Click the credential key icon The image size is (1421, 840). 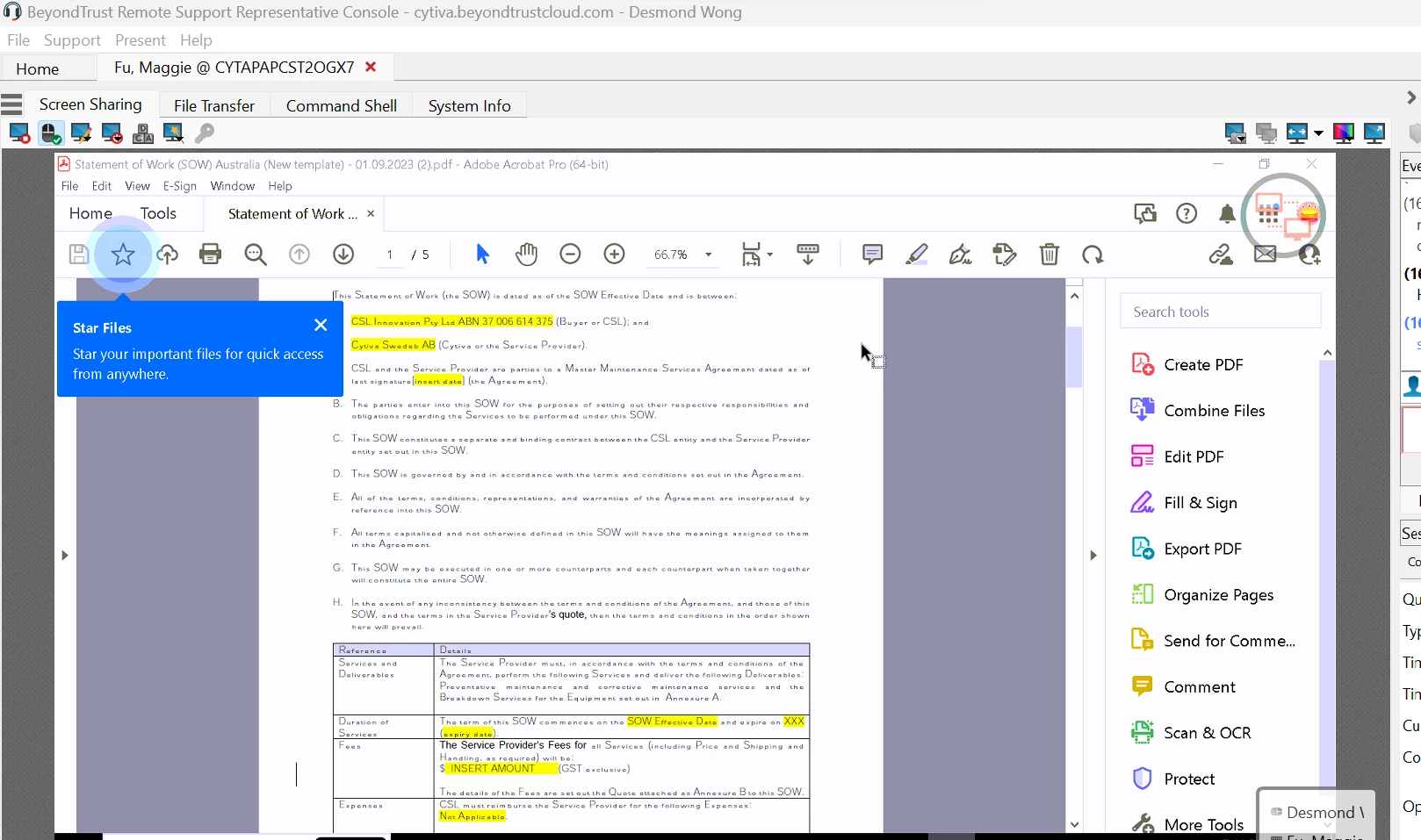[204, 133]
